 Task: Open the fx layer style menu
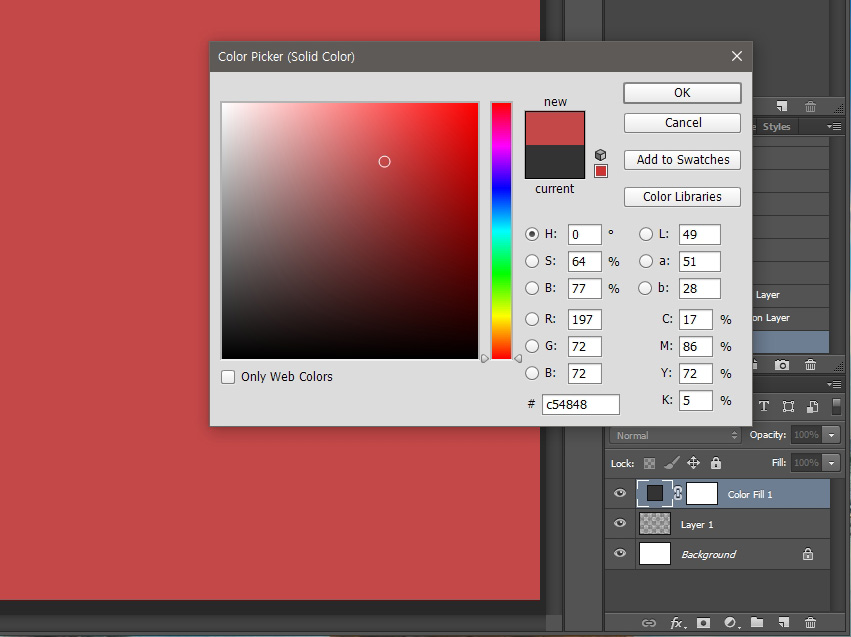click(677, 623)
